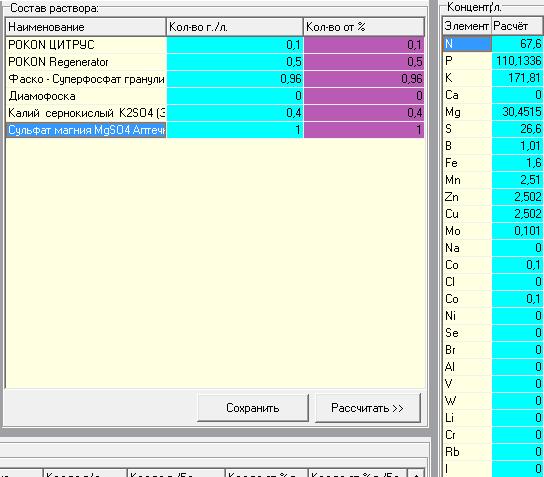Select the Zn element cell
Viewport: 544px width, 477px height.
[467, 197]
